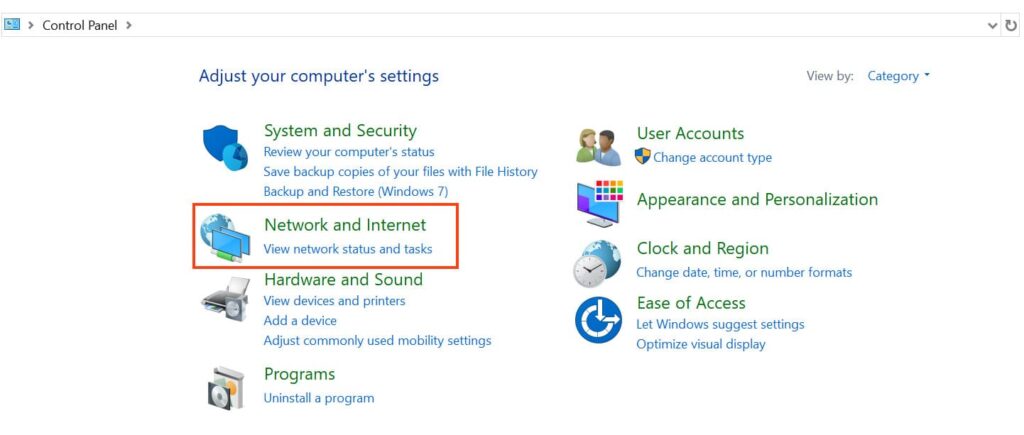This screenshot has width=1024, height=435.
Task: Open the Ease of Access icon
Action: 598,320
